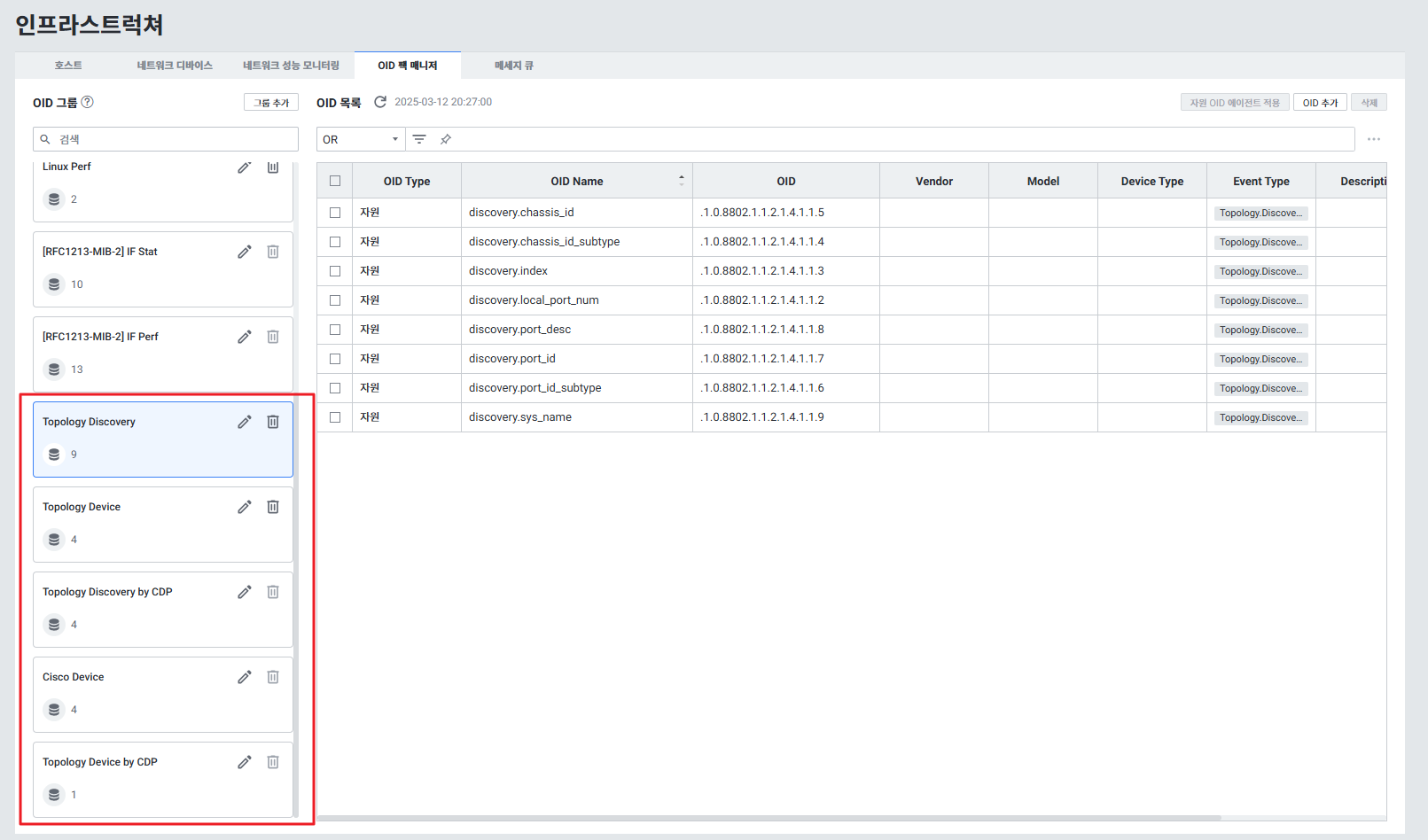The width and height of the screenshot is (1428, 840).
Task: Click the OID group 검색 search field
Action: [166, 139]
